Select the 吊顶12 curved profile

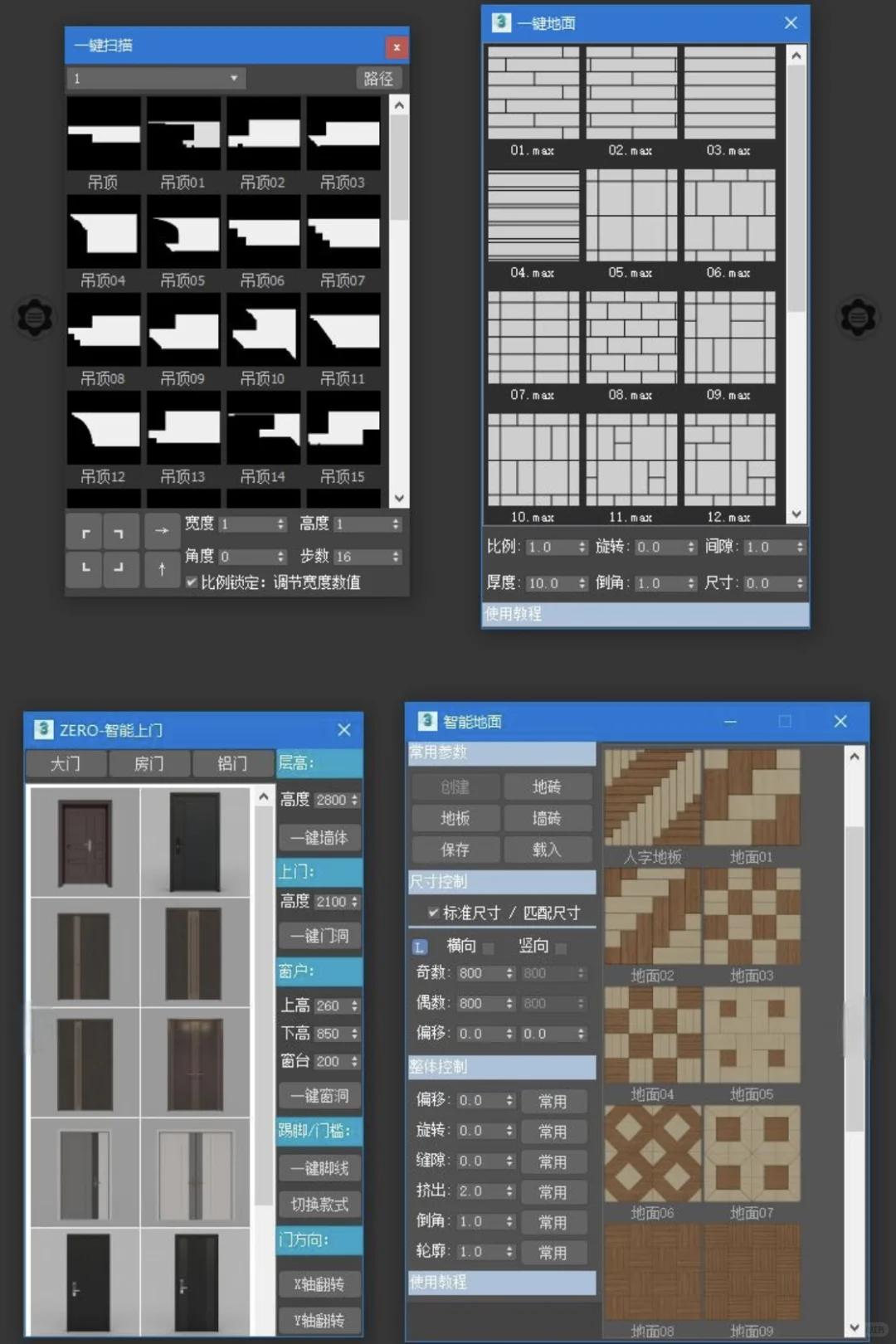104,428
